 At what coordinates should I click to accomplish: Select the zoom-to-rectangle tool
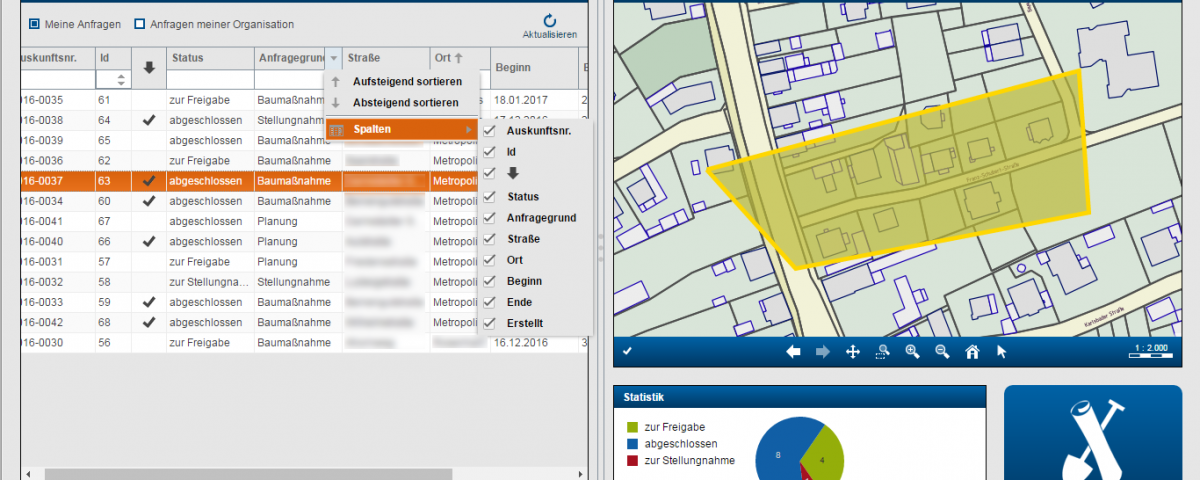(883, 352)
